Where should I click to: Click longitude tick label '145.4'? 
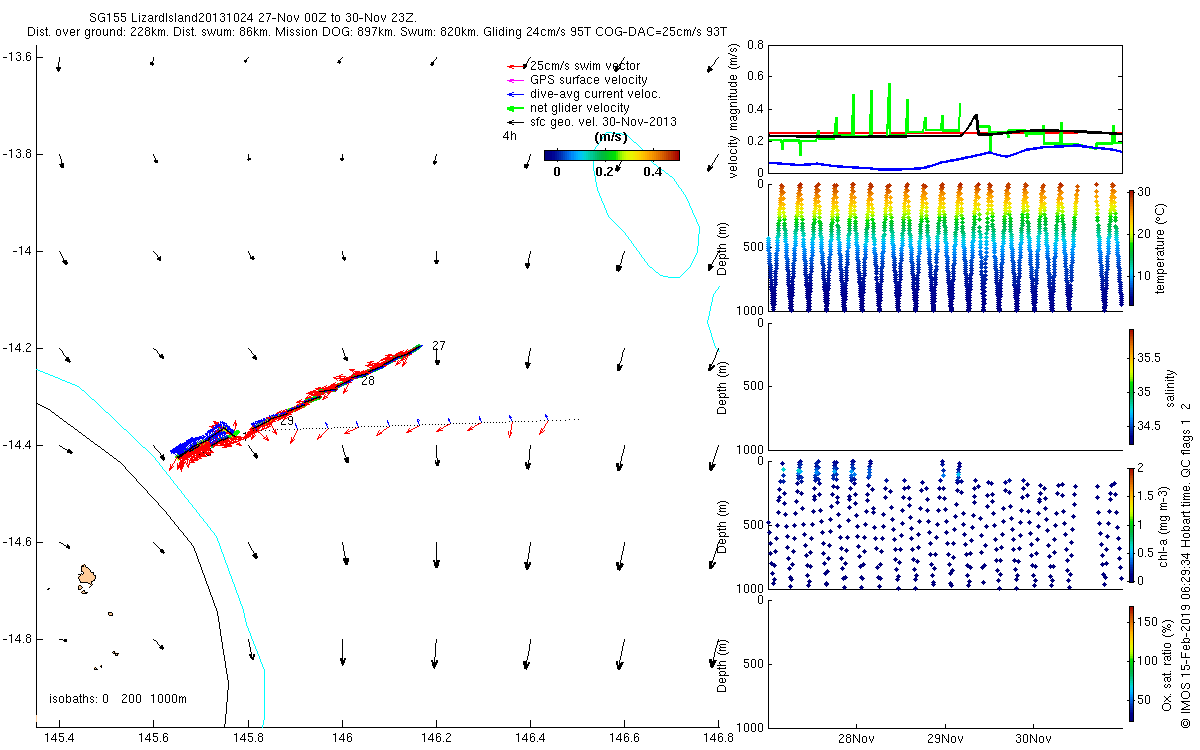(x=59, y=739)
